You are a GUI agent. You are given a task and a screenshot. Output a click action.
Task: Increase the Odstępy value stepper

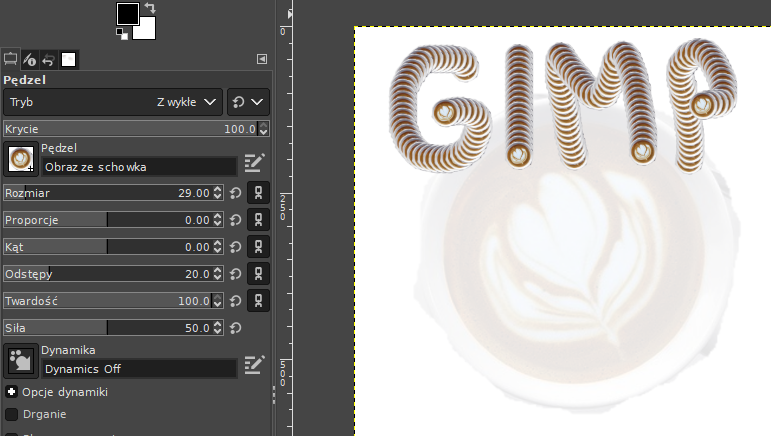coord(218,270)
